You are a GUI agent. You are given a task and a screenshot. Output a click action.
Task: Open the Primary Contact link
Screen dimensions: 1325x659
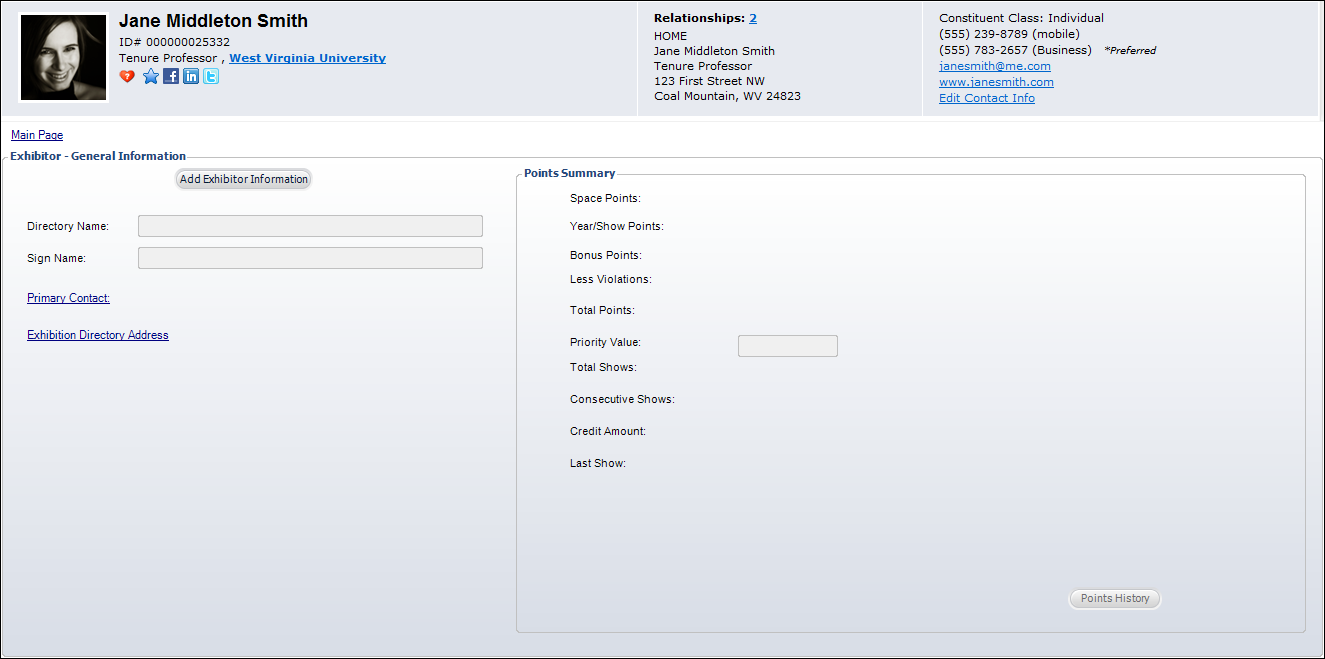pyautogui.click(x=68, y=298)
